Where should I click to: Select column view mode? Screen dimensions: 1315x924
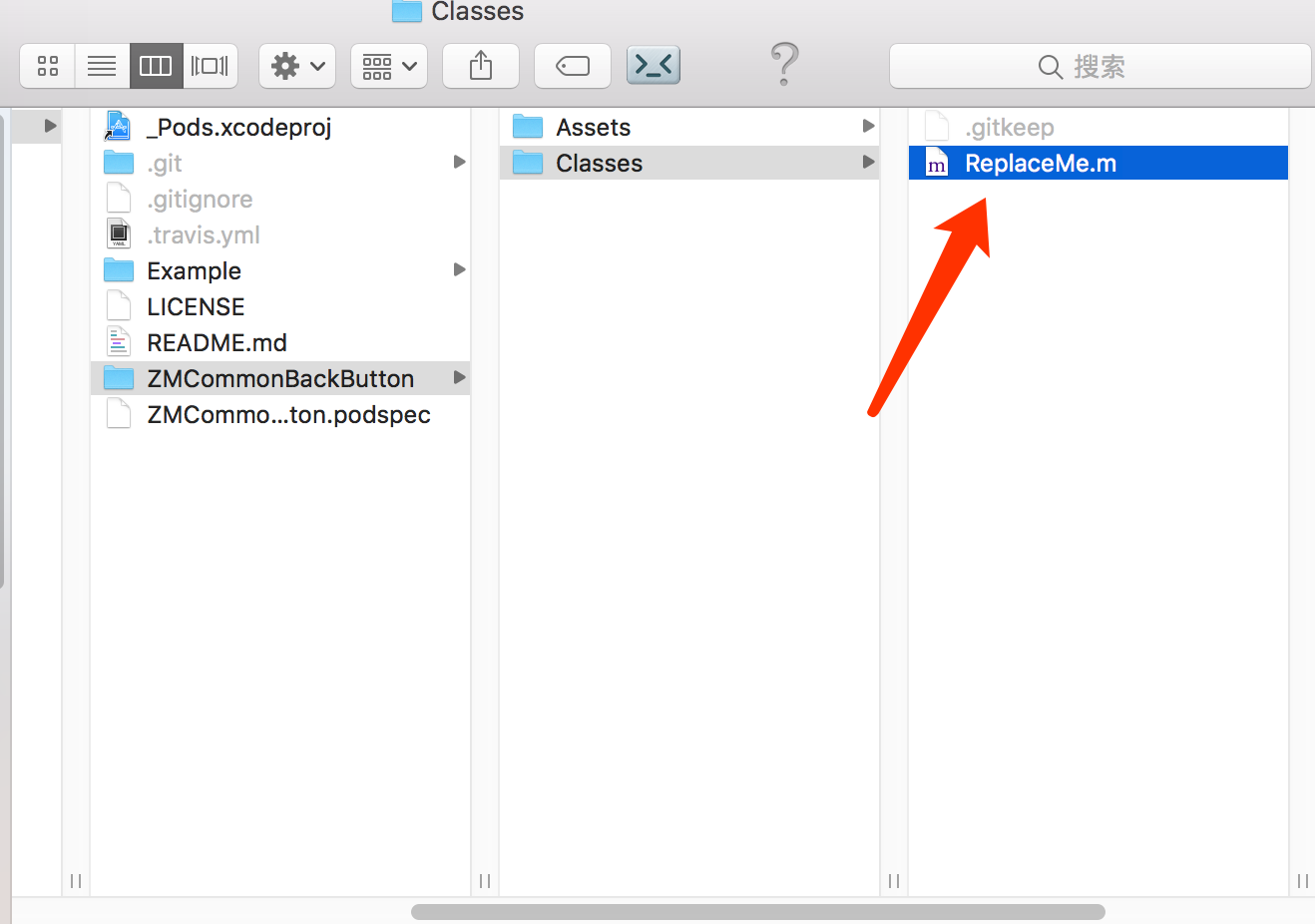(x=156, y=66)
